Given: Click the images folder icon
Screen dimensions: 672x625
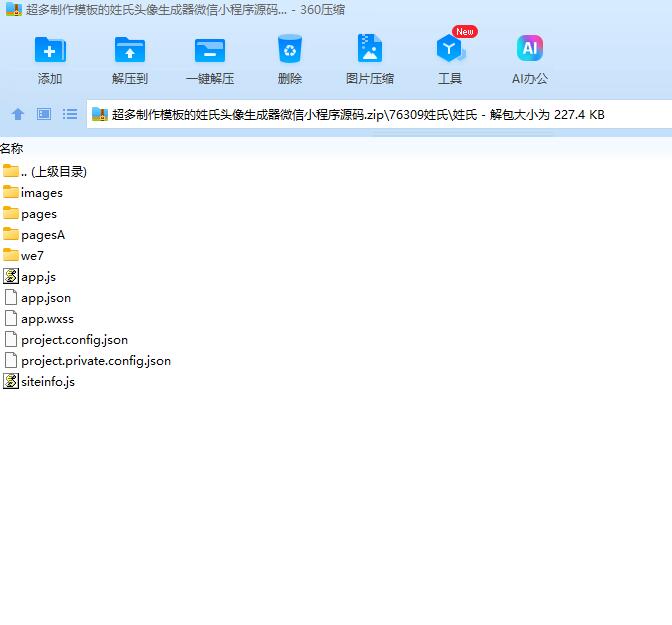Looking at the screenshot, I should pos(11,192).
